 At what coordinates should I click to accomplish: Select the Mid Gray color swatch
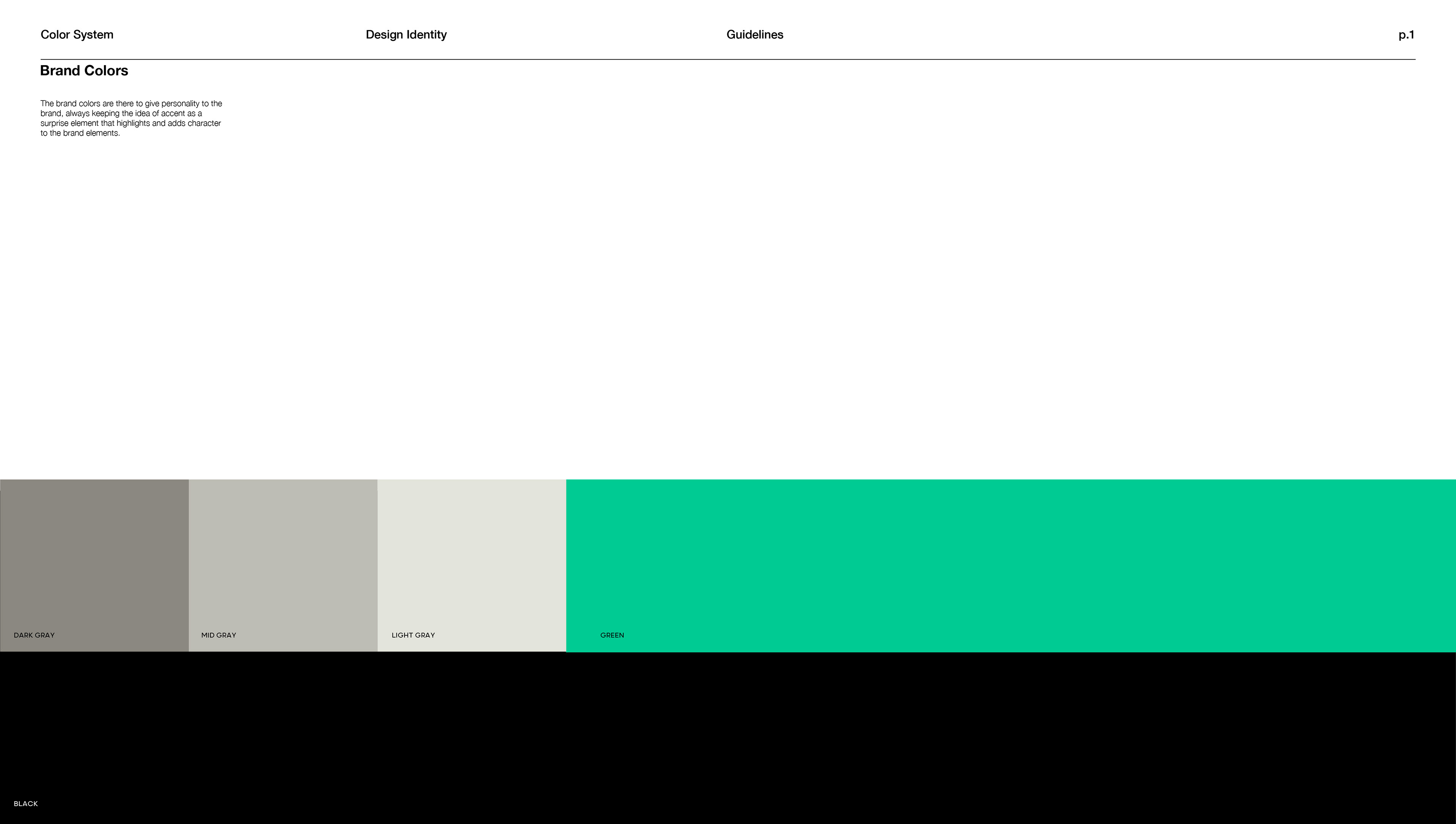point(283,566)
